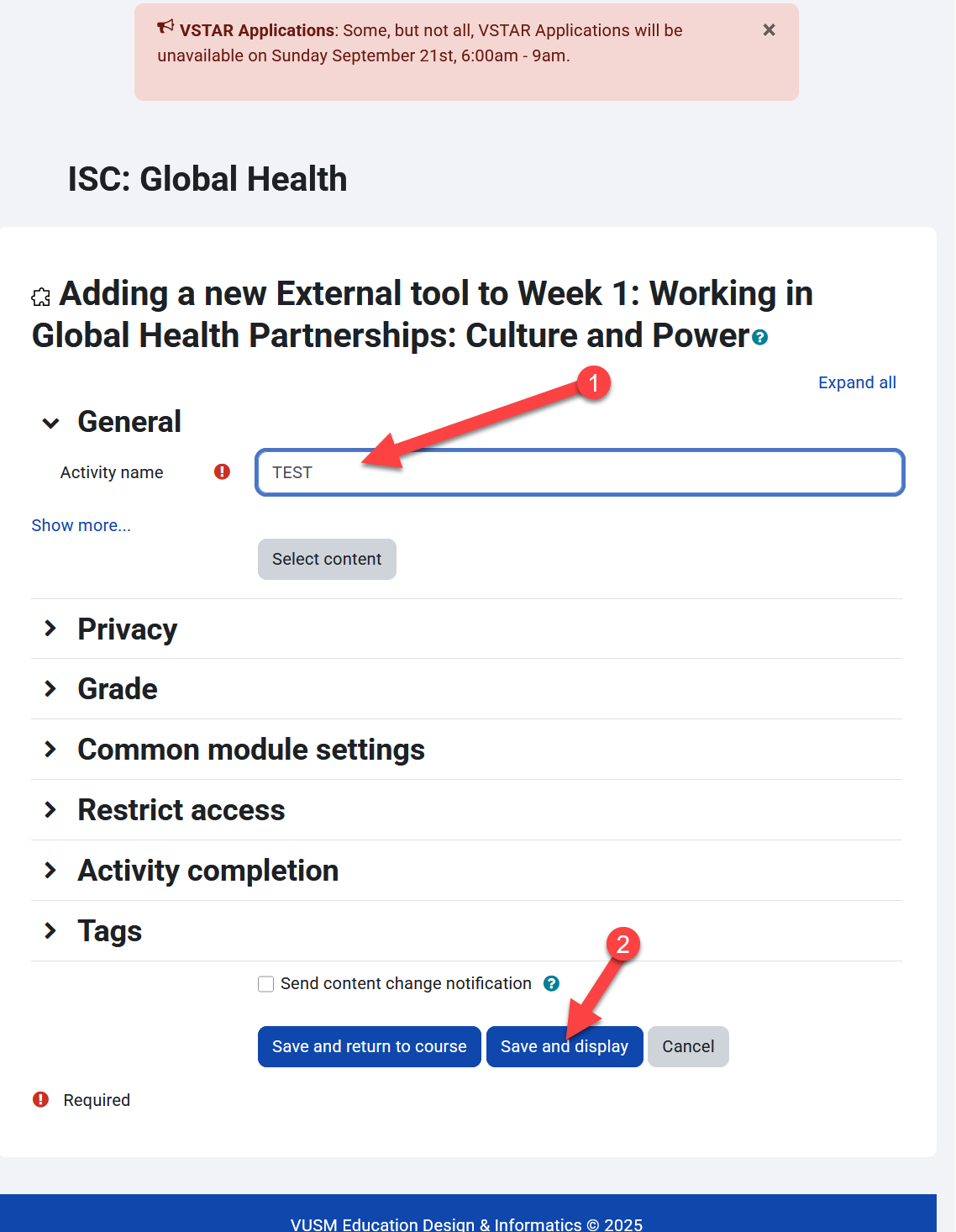The image size is (956, 1232).
Task: Open help for Send content change notification
Action: [x=551, y=983]
